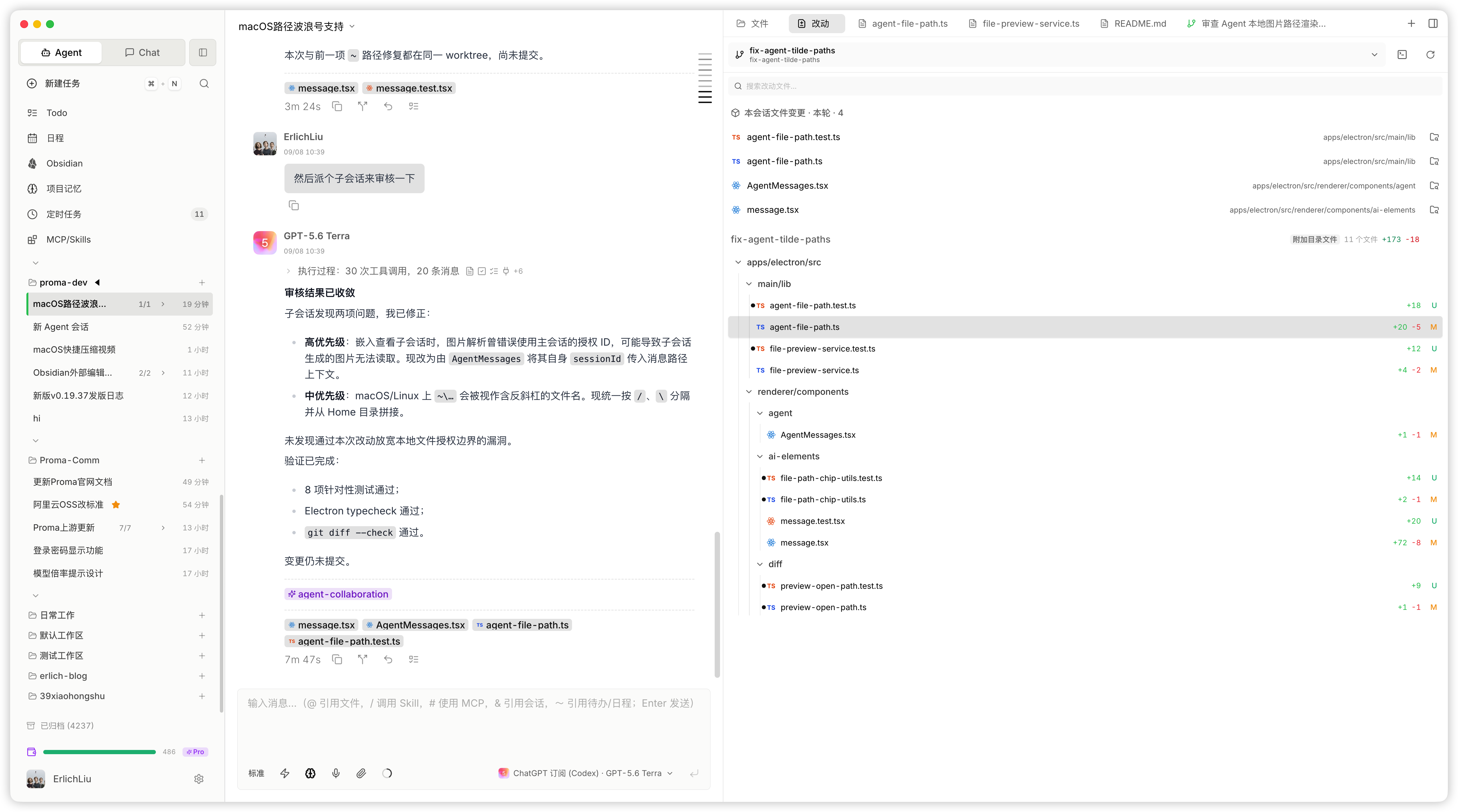Viewport: 1458px width, 812px height.
Task: Start voice input with microphone icon
Action: pos(336,773)
